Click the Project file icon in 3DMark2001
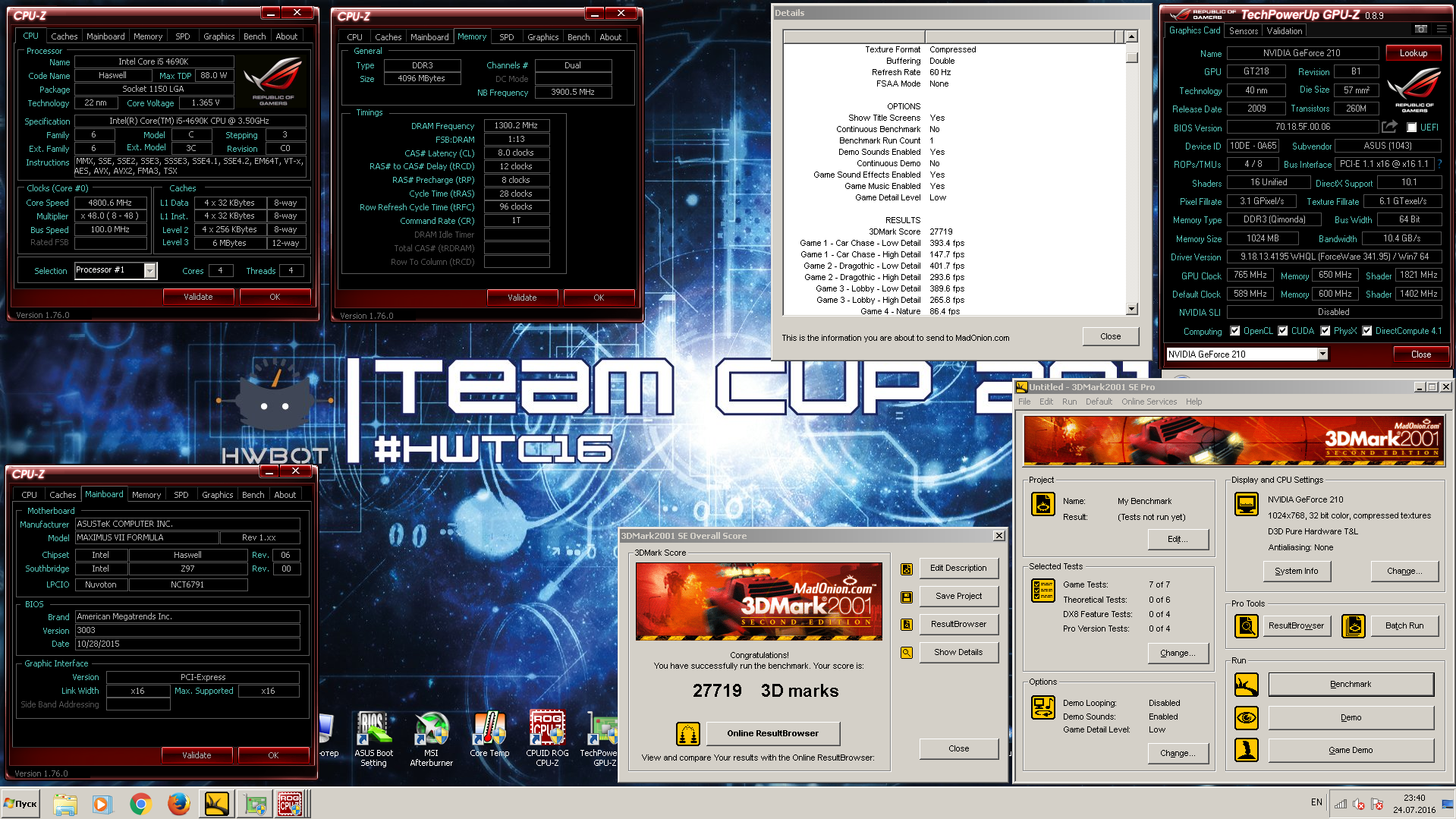Image resolution: width=1456 pixels, height=819 pixels. pyautogui.click(x=1043, y=504)
